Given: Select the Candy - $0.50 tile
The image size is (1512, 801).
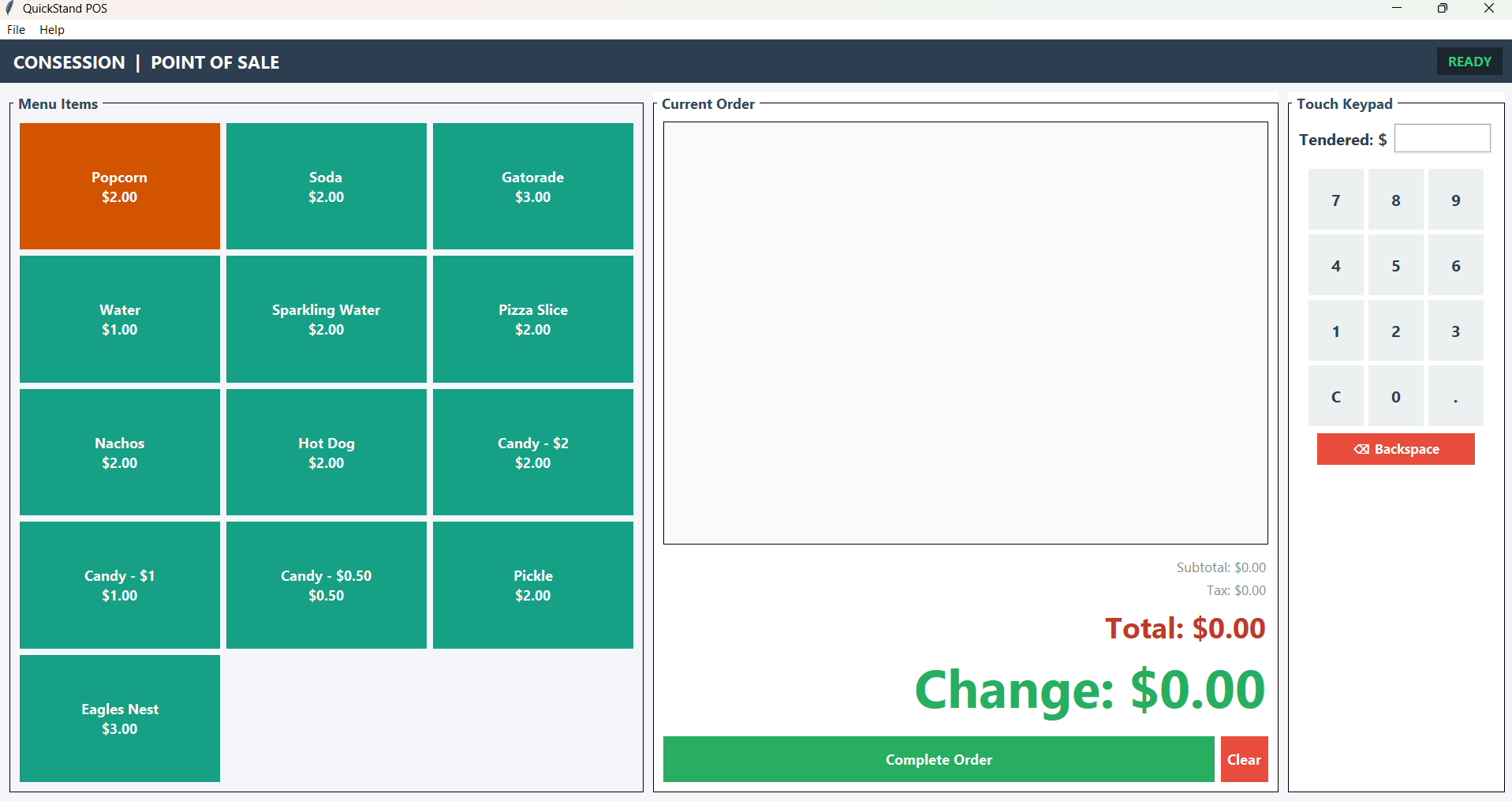Looking at the screenshot, I should click(327, 585).
